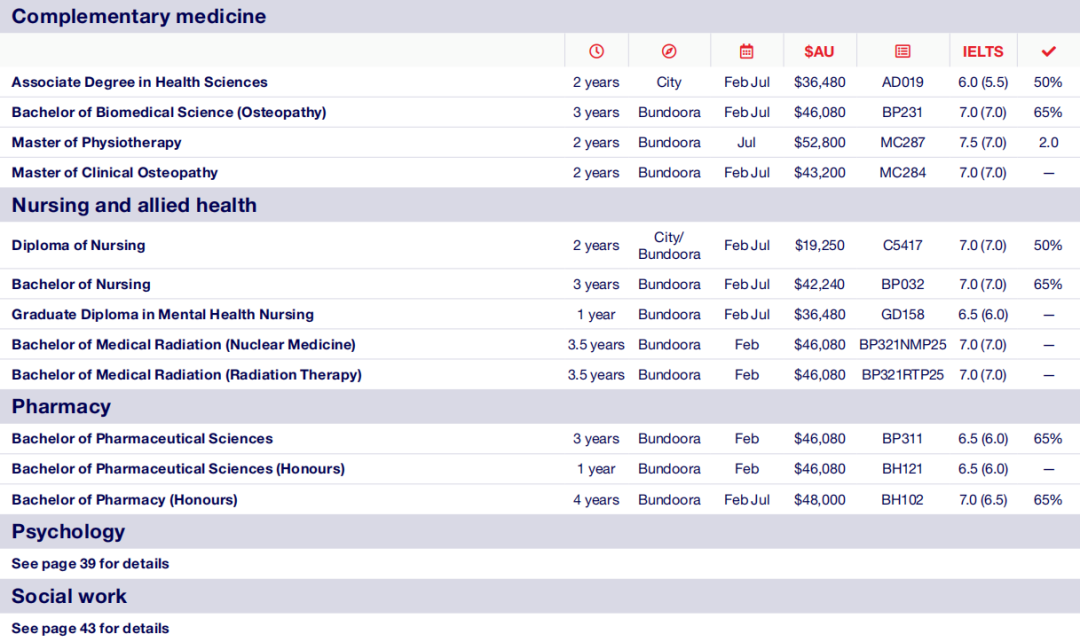Image resolution: width=1080 pixels, height=642 pixels.
Task: Click program code BP231
Action: point(902,112)
